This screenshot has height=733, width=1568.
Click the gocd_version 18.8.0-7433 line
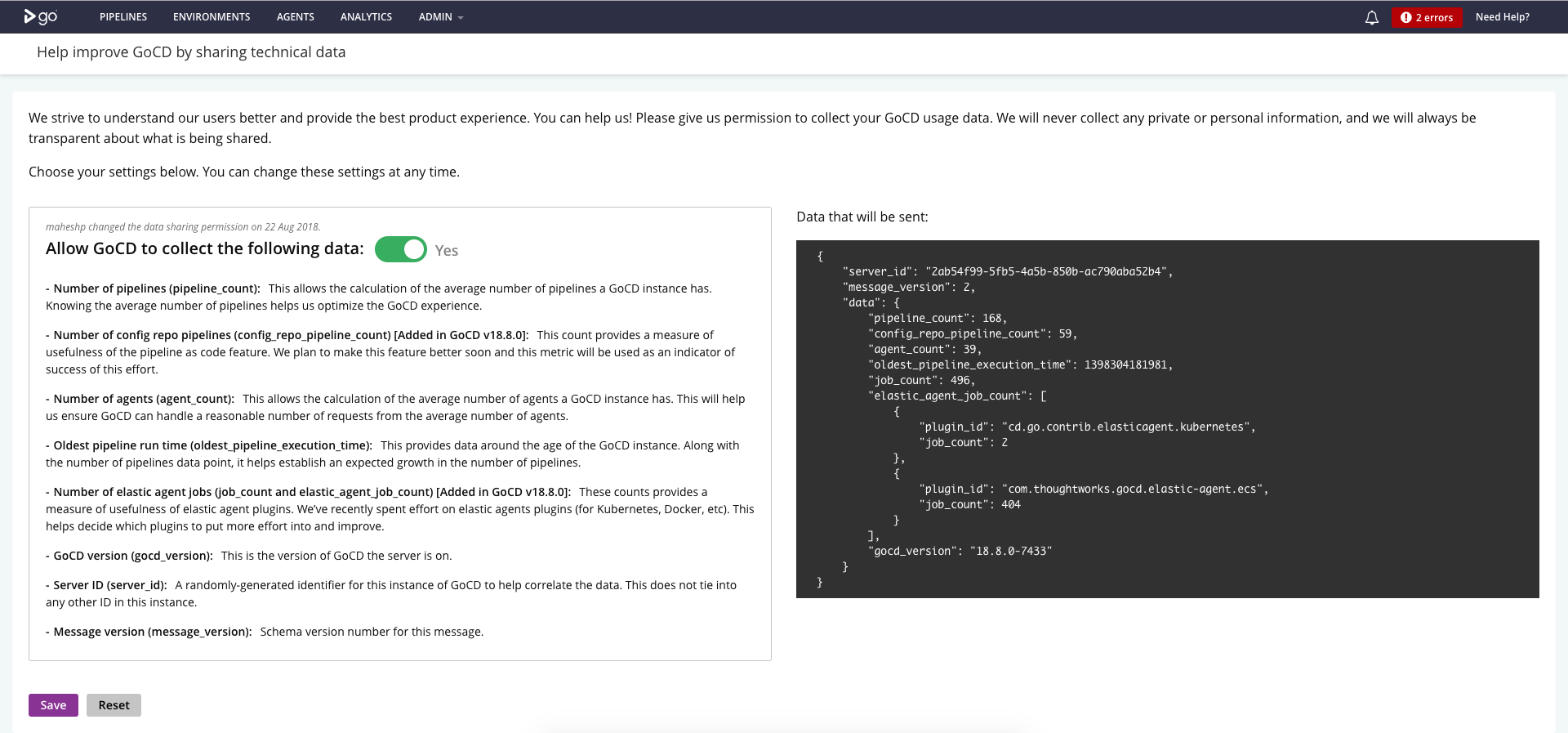tap(960, 551)
